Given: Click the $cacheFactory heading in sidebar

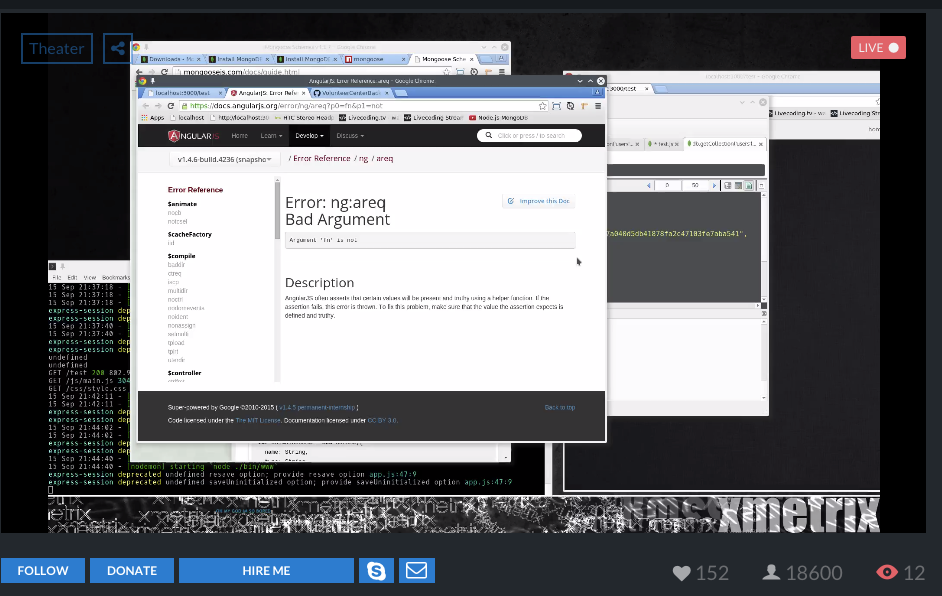Looking at the screenshot, I should click(190, 234).
